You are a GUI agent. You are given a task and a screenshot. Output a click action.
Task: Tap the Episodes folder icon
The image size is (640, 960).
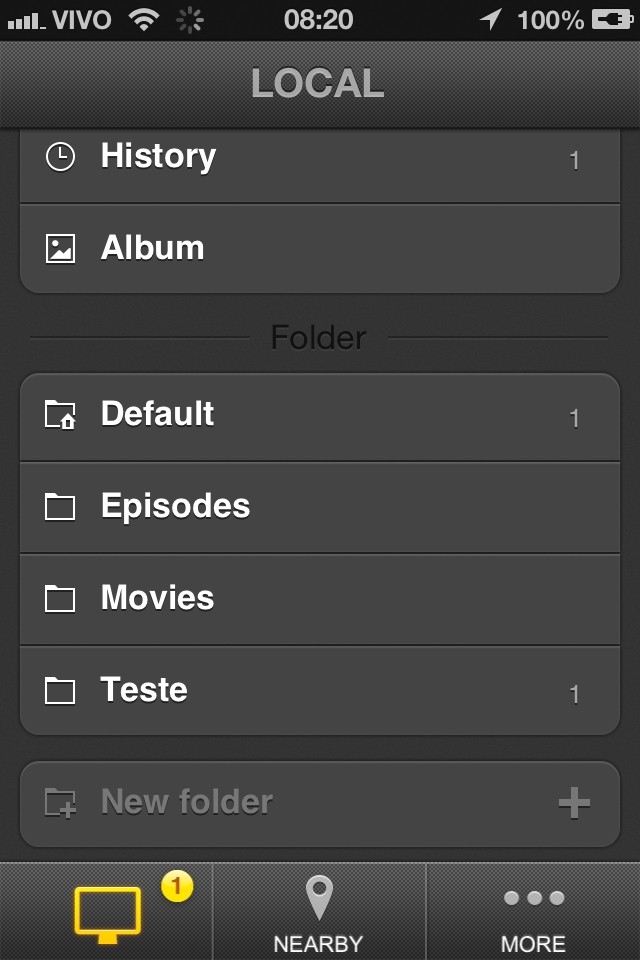[61, 507]
